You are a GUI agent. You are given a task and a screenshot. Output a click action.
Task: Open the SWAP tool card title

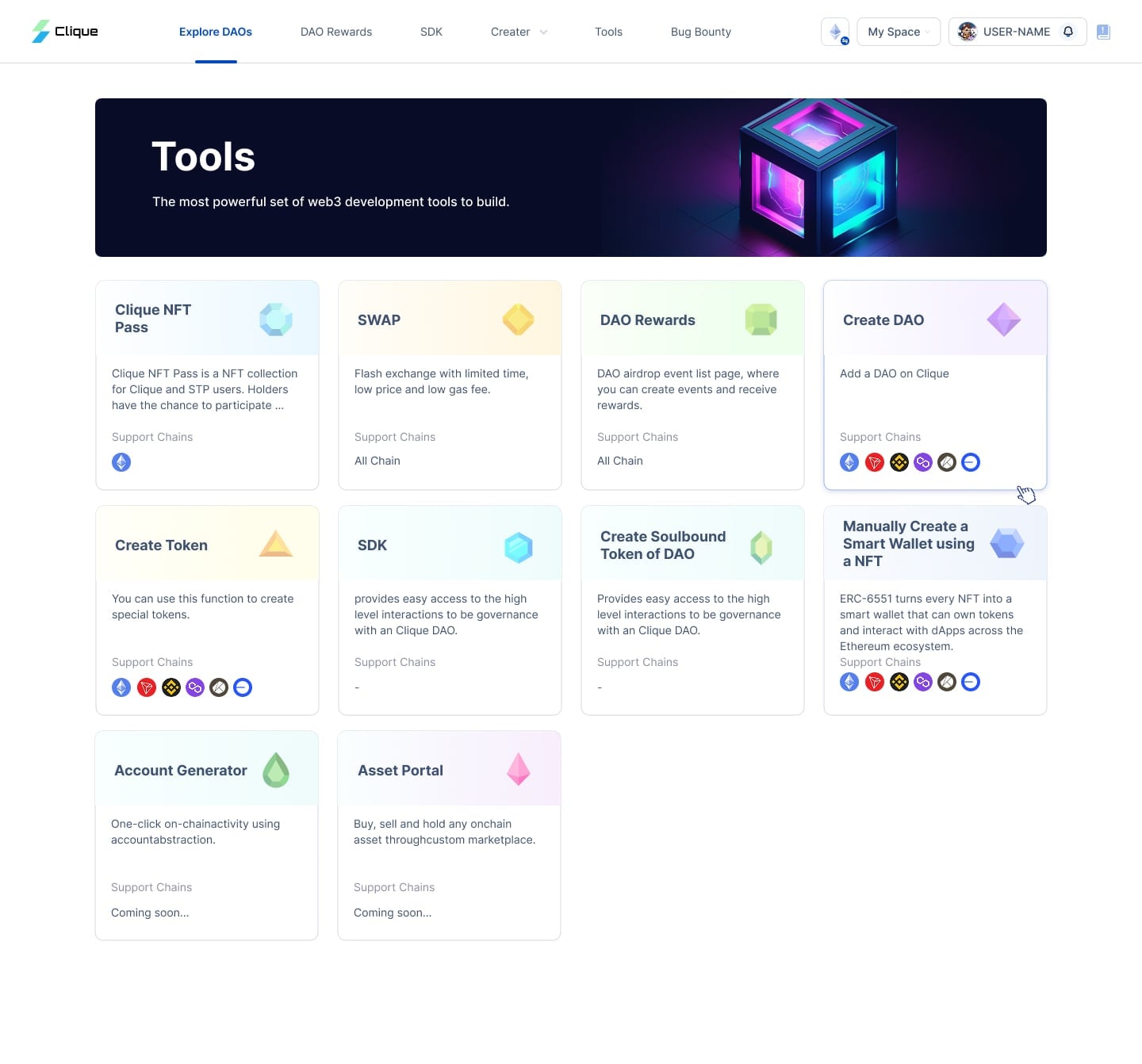point(379,320)
